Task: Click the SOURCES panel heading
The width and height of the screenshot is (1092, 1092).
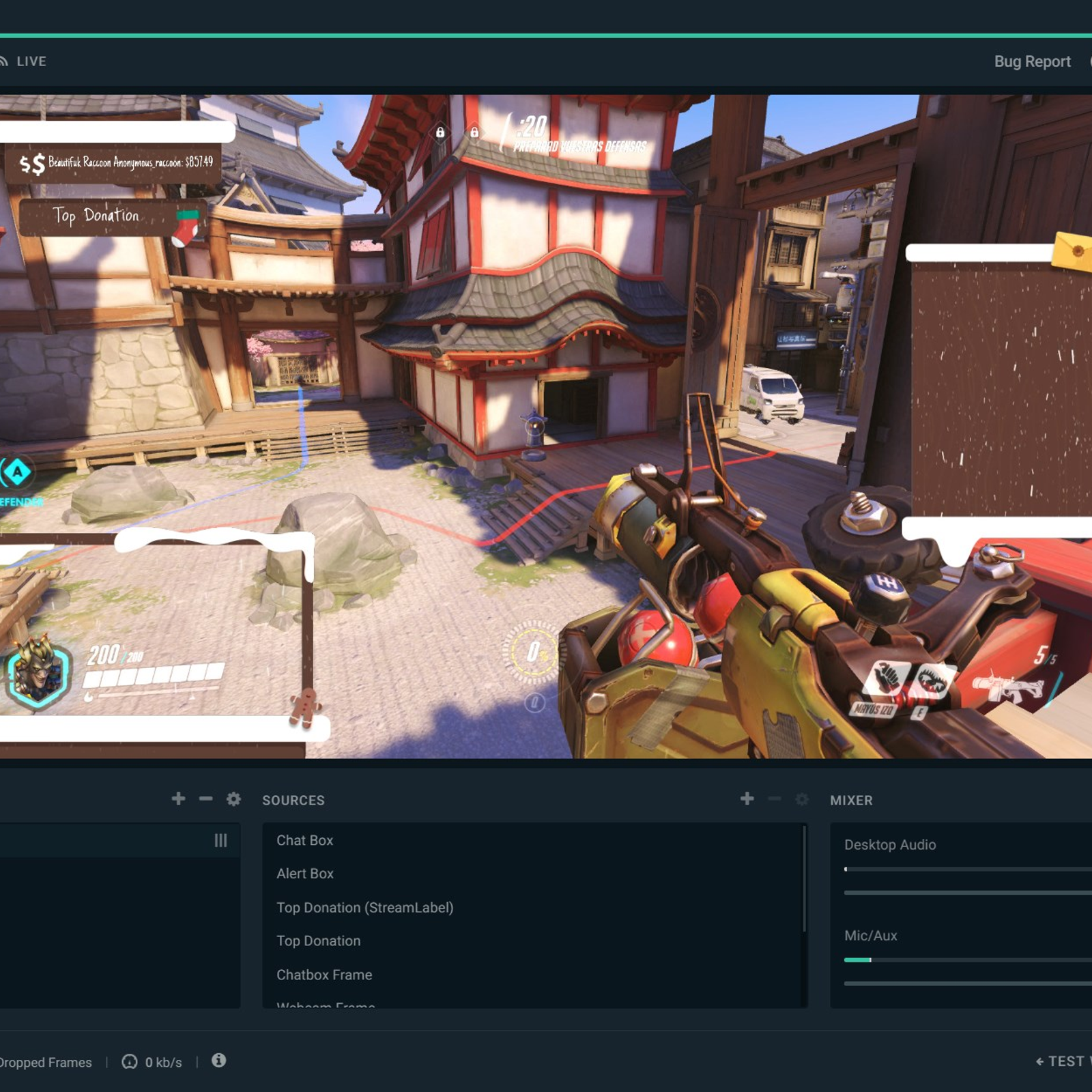Action: click(x=293, y=800)
